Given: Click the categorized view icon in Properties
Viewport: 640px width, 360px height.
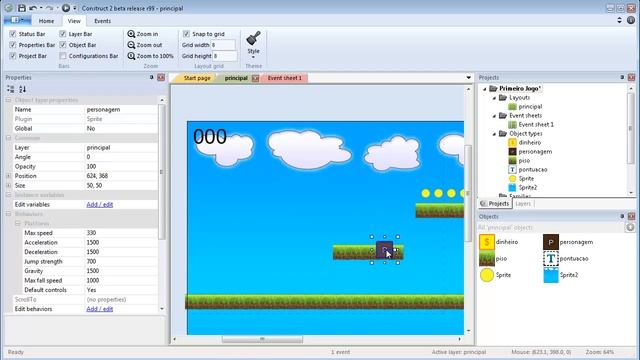Looking at the screenshot, I should pos(11,89).
